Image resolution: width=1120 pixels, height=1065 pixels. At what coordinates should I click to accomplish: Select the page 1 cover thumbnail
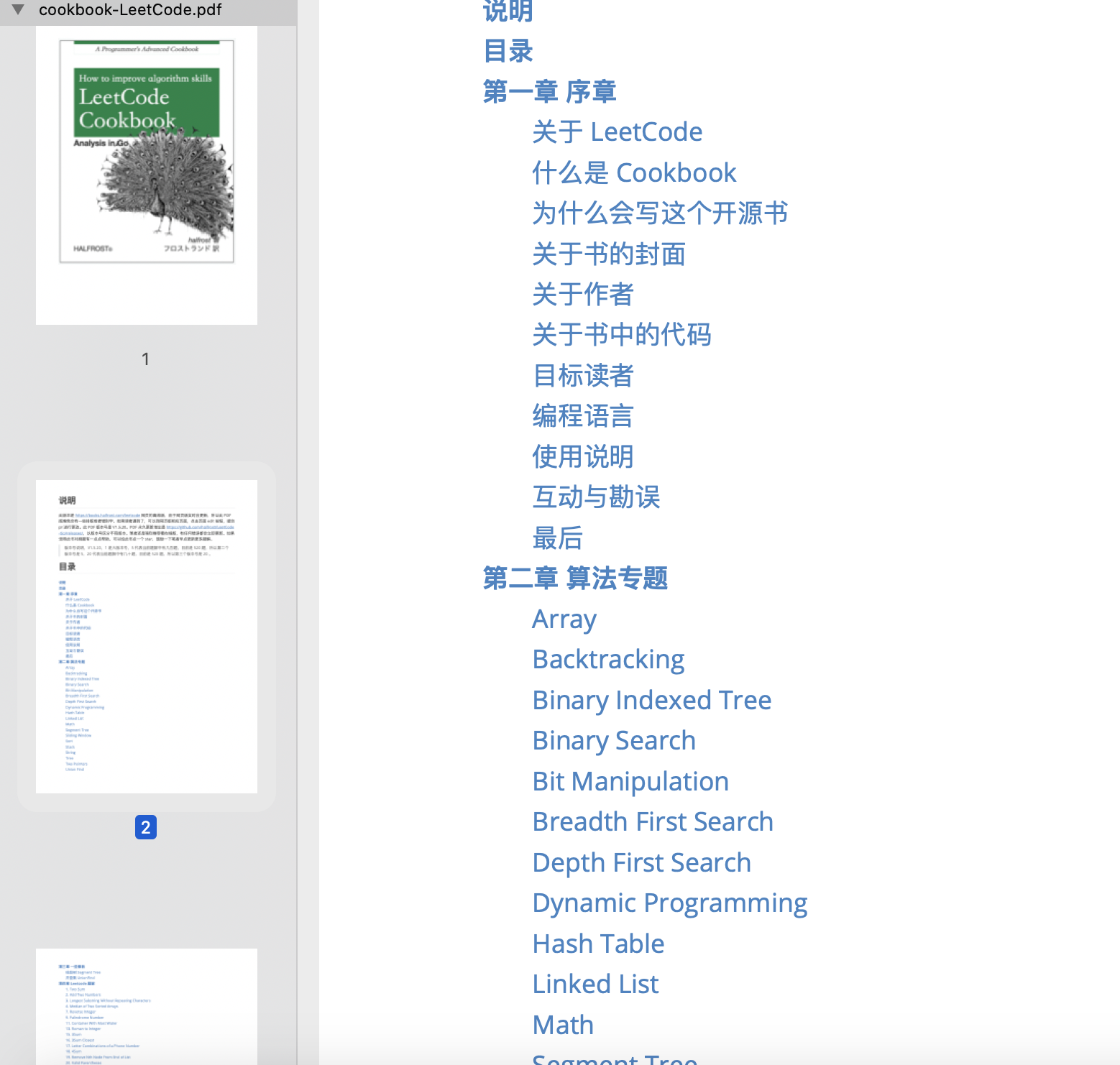pyautogui.click(x=147, y=175)
